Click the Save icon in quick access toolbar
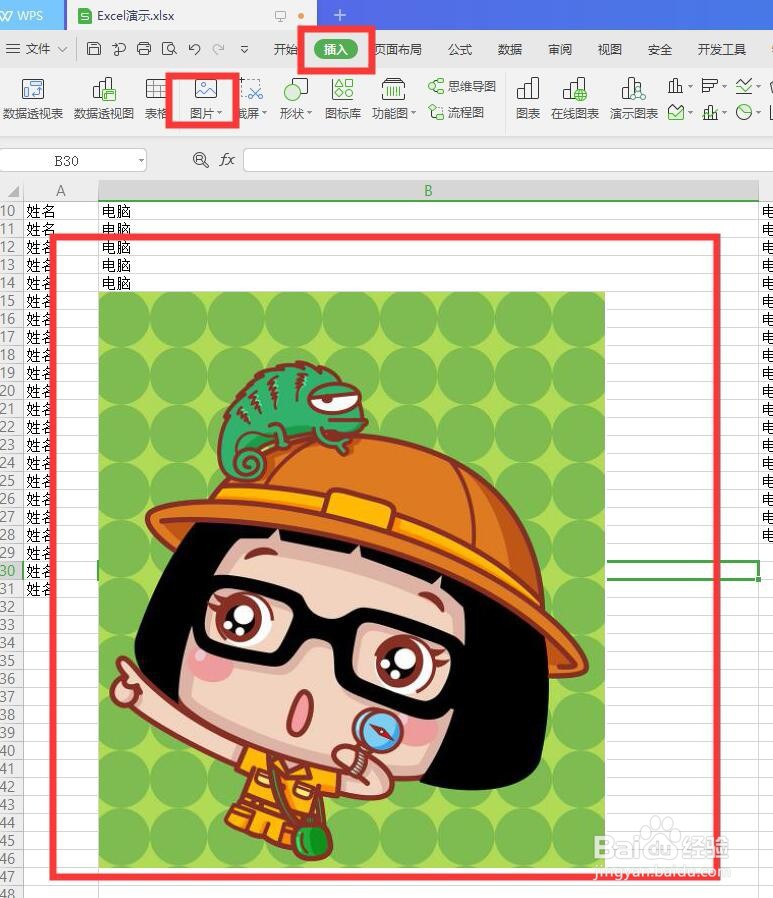The image size is (773, 898). click(x=93, y=49)
